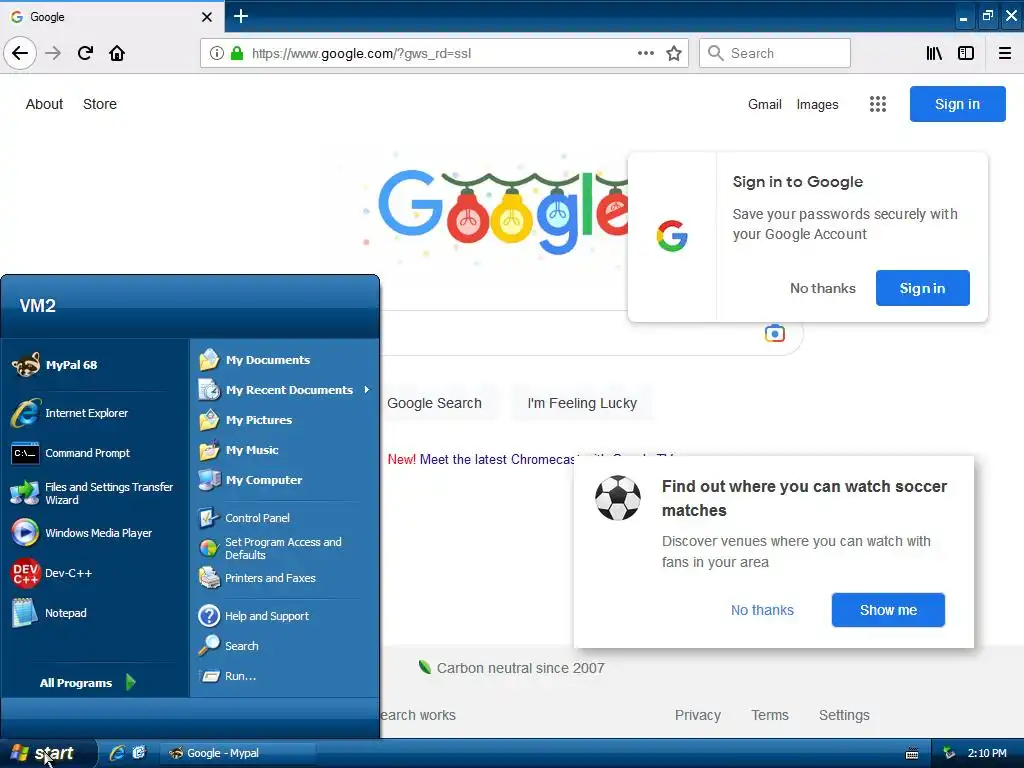1024x768 pixels.
Task: Click Carbon neutral since 2007 link
Action: (520, 668)
